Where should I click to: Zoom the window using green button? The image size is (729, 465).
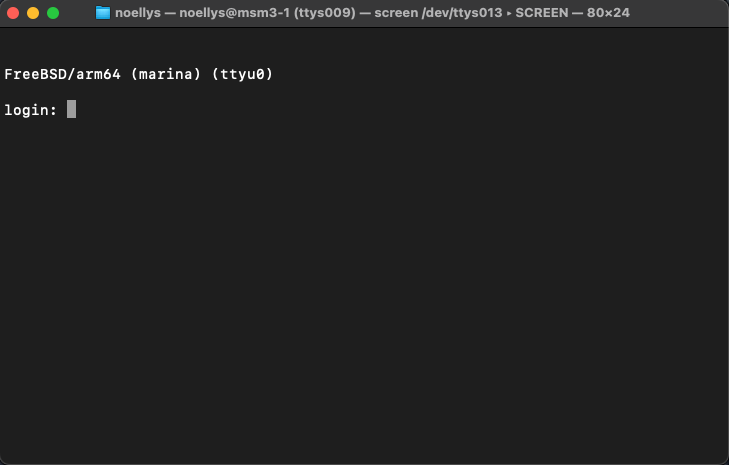53,13
